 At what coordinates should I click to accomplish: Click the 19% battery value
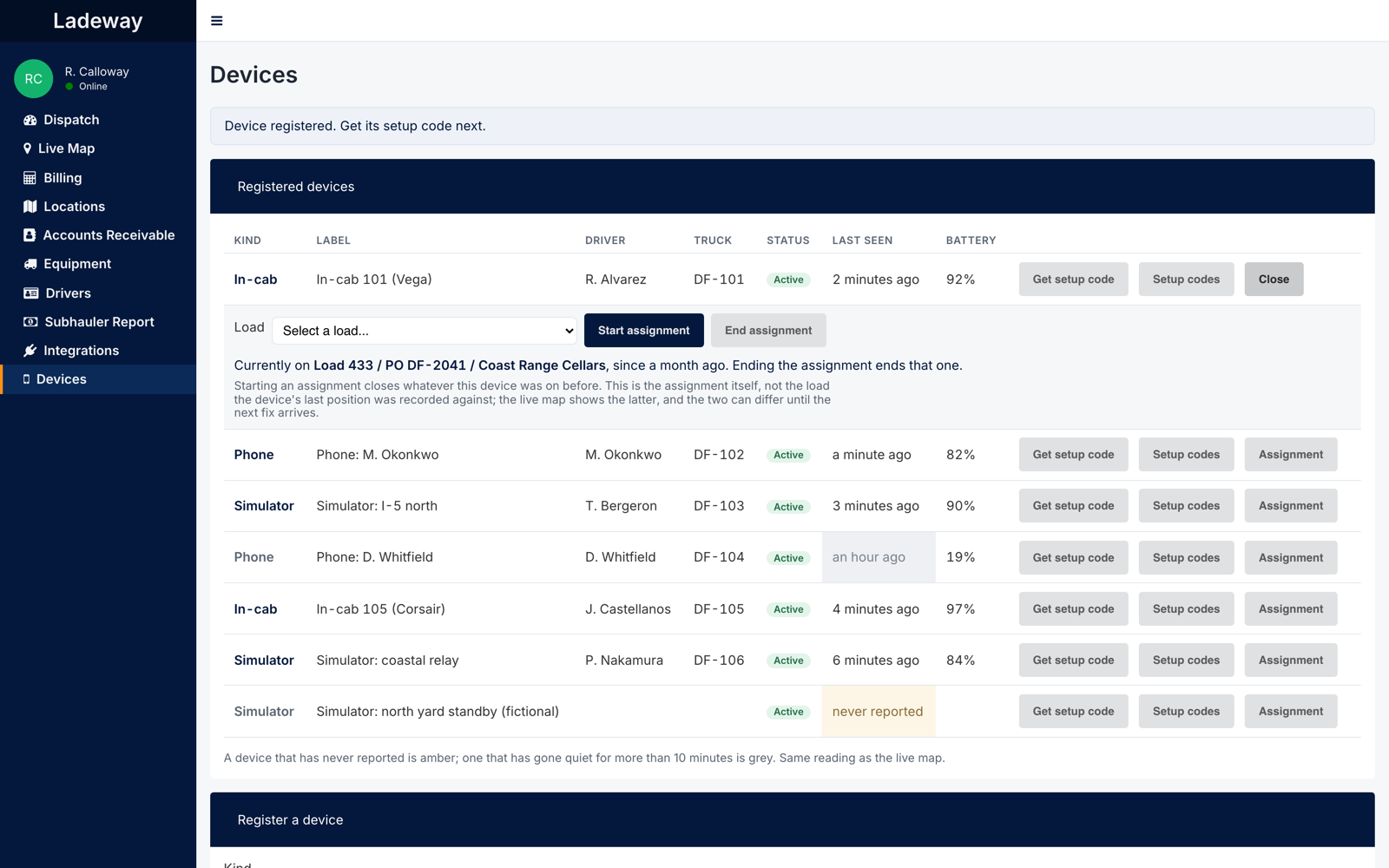tap(960, 557)
